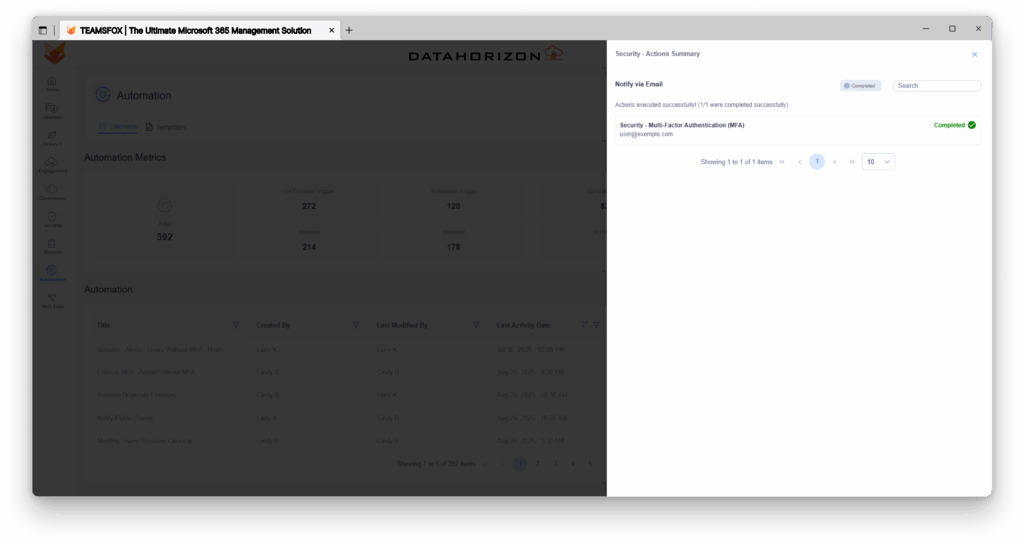Click the 120 Scheduled trigger metric

point(453,206)
